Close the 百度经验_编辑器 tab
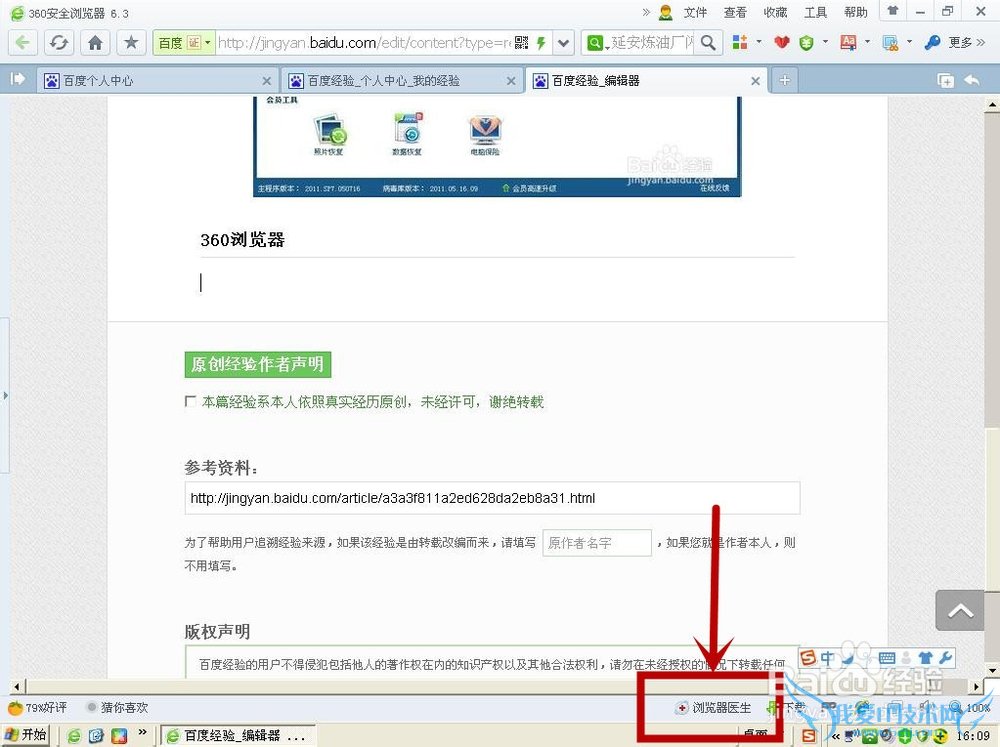1000x747 pixels. click(755, 81)
